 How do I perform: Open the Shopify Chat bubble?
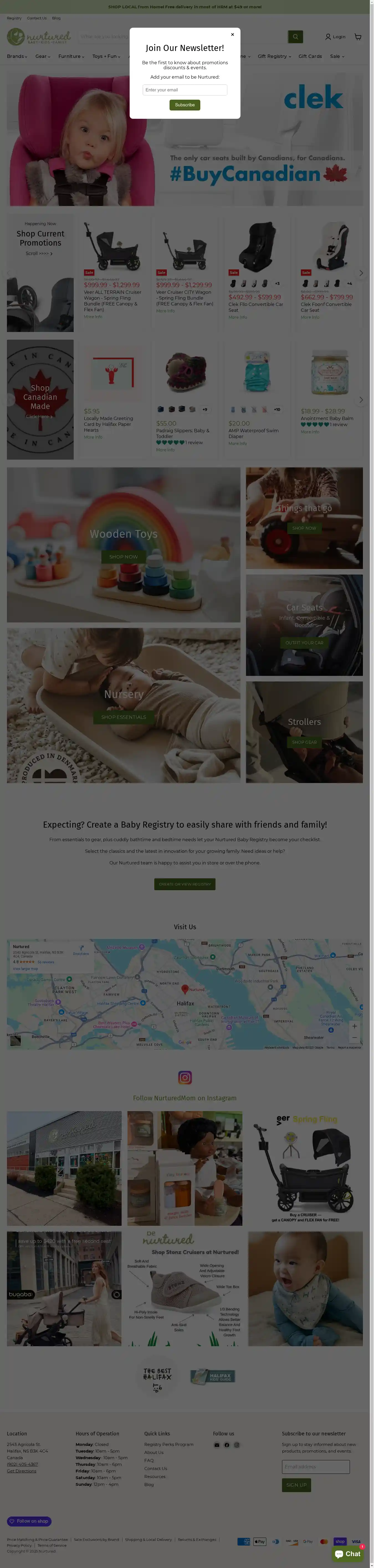coord(348,1554)
